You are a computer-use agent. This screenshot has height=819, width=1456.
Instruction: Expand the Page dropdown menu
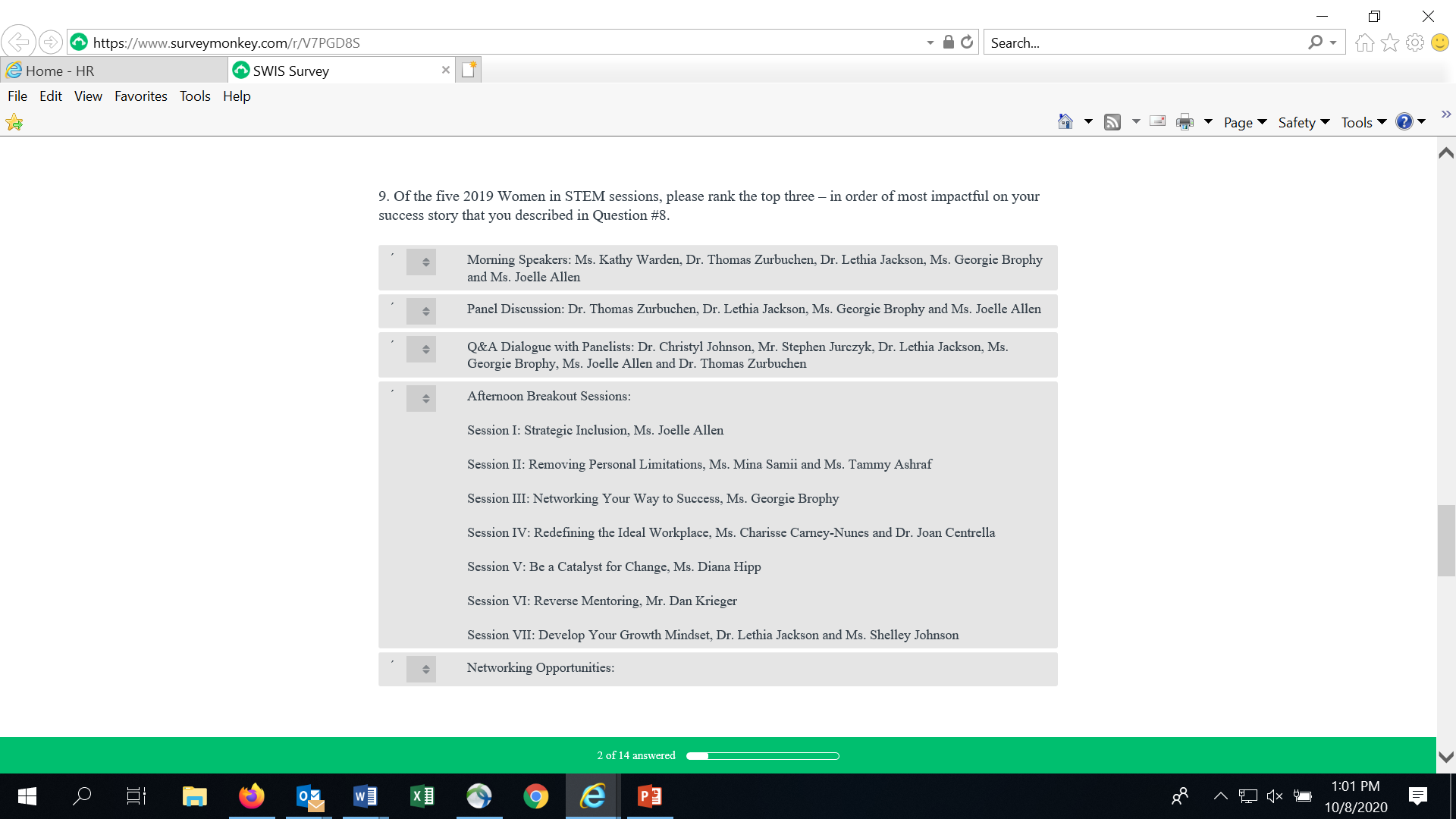point(1245,122)
